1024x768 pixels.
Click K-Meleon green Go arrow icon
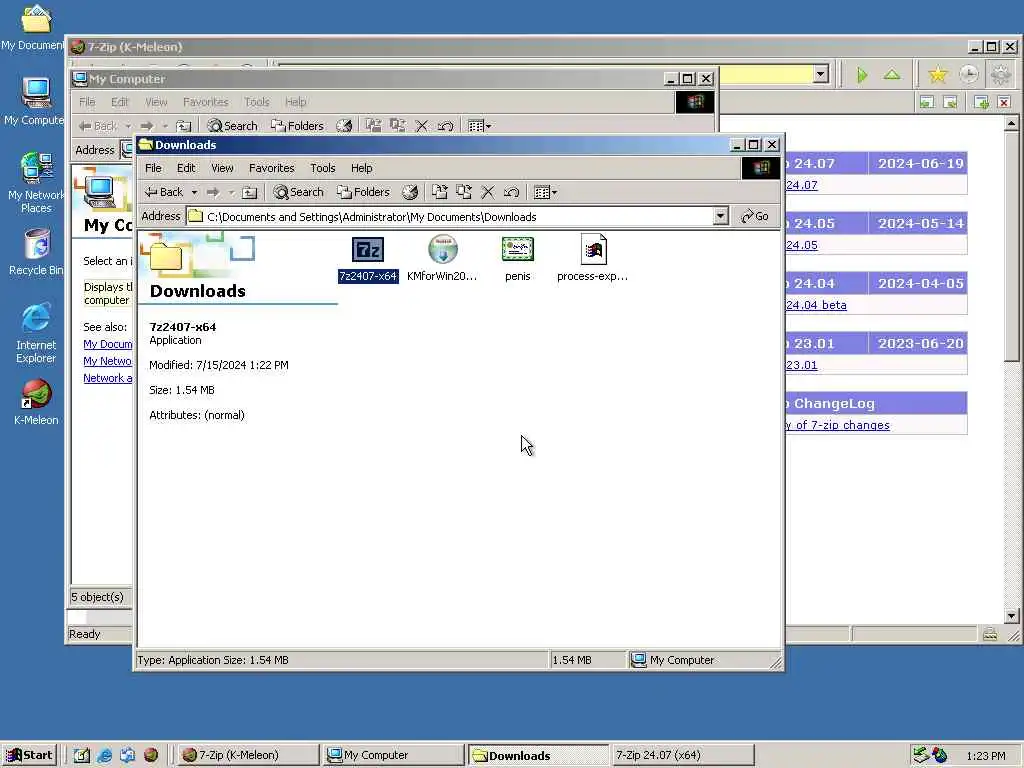click(862, 75)
